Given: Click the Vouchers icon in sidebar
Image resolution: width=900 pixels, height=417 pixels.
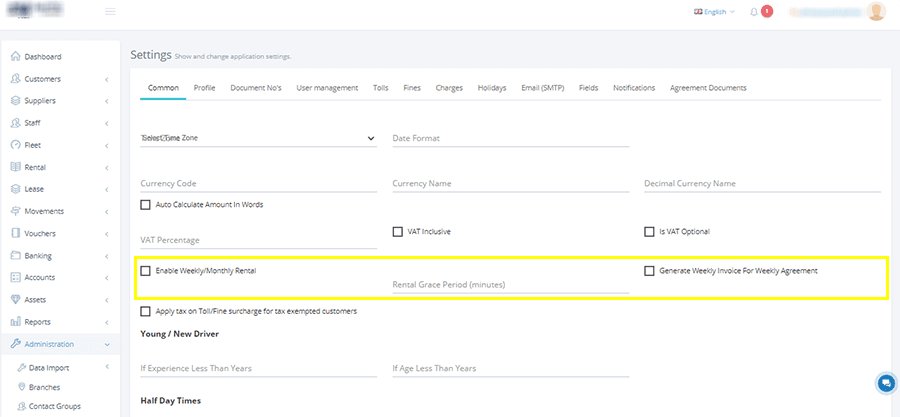Looking at the screenshot, I should pyautogui.click(x=16, y=233).
